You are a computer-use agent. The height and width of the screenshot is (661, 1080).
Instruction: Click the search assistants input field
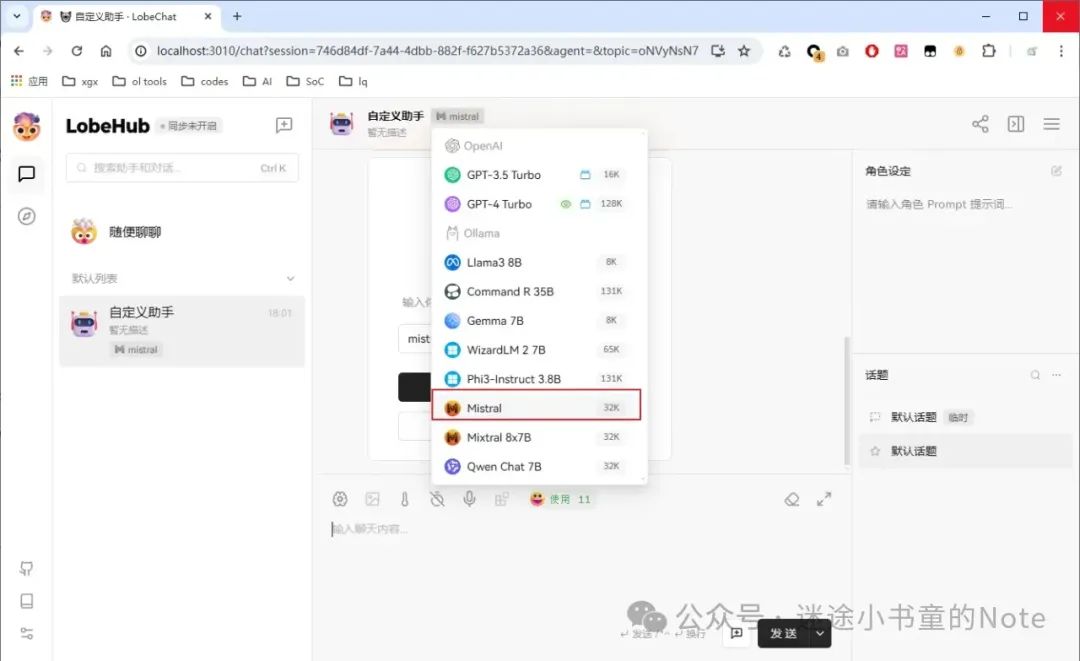click(182, 168)
